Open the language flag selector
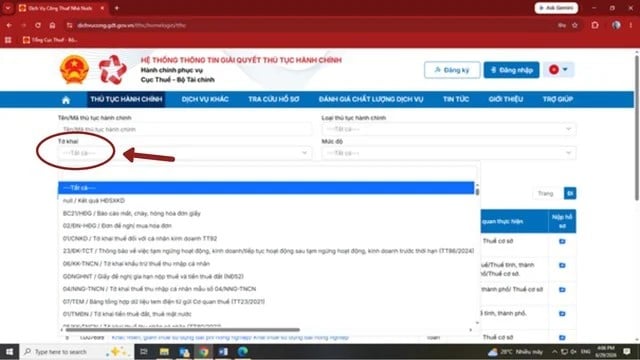This screenshot has height=360, width=640. click(558, 69)
